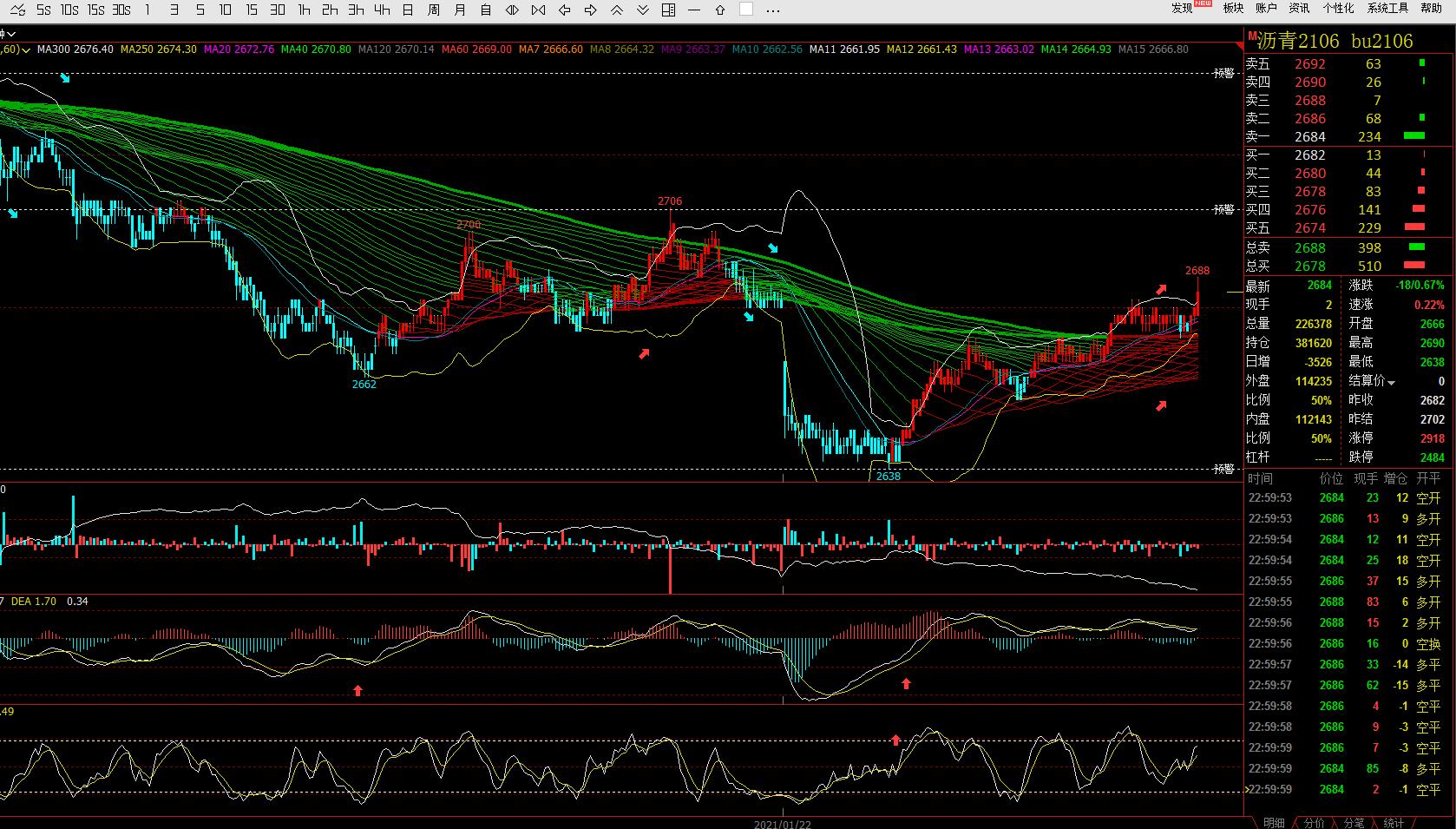
Task: Click the up arrow toolbar icon
Action: click(x=720, y=10)
